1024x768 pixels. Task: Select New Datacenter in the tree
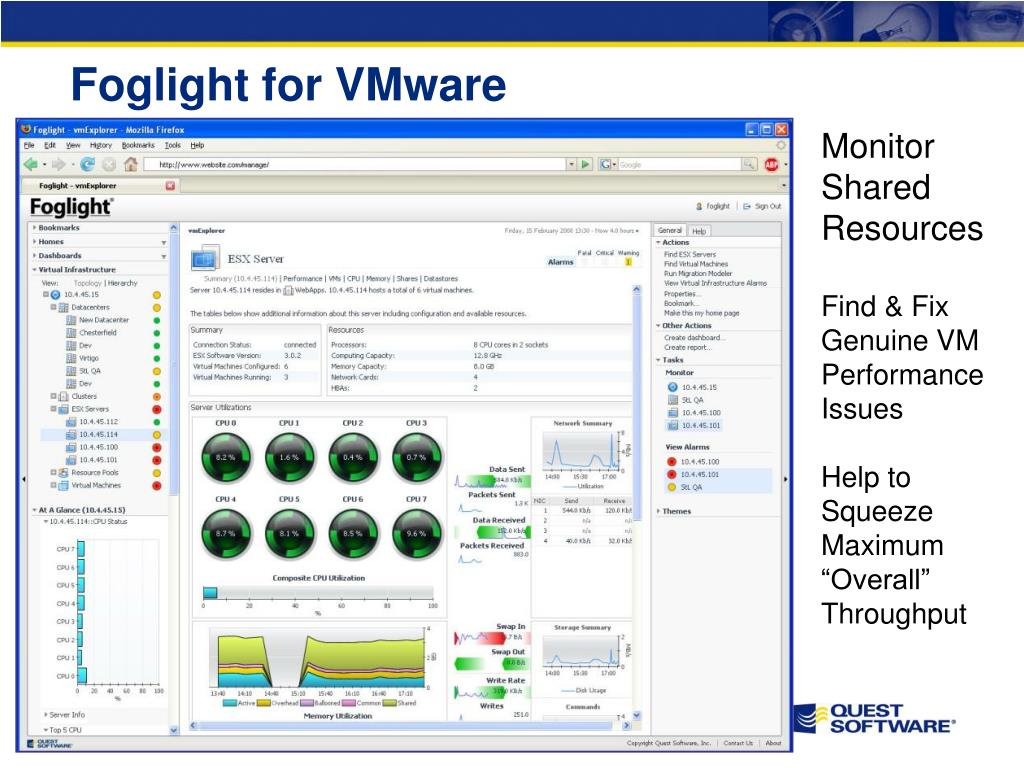pyautogui.click(x=104, y=320)
